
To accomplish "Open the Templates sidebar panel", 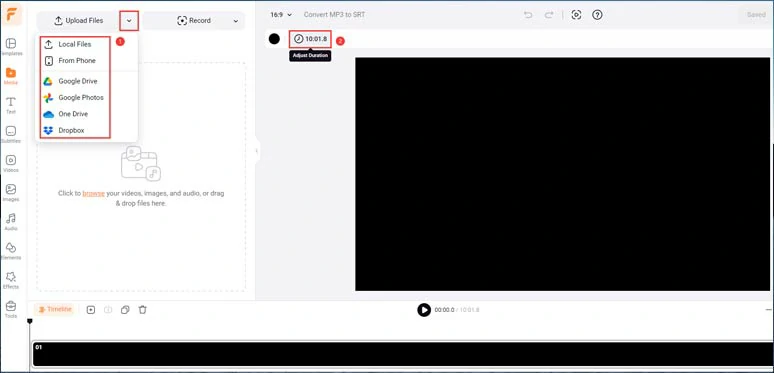I will [11, 47].
